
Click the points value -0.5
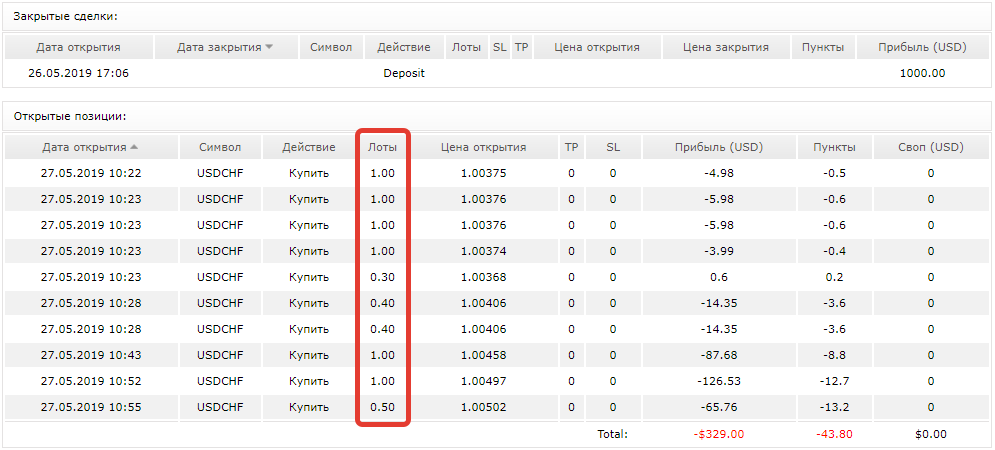coord(834,173)
